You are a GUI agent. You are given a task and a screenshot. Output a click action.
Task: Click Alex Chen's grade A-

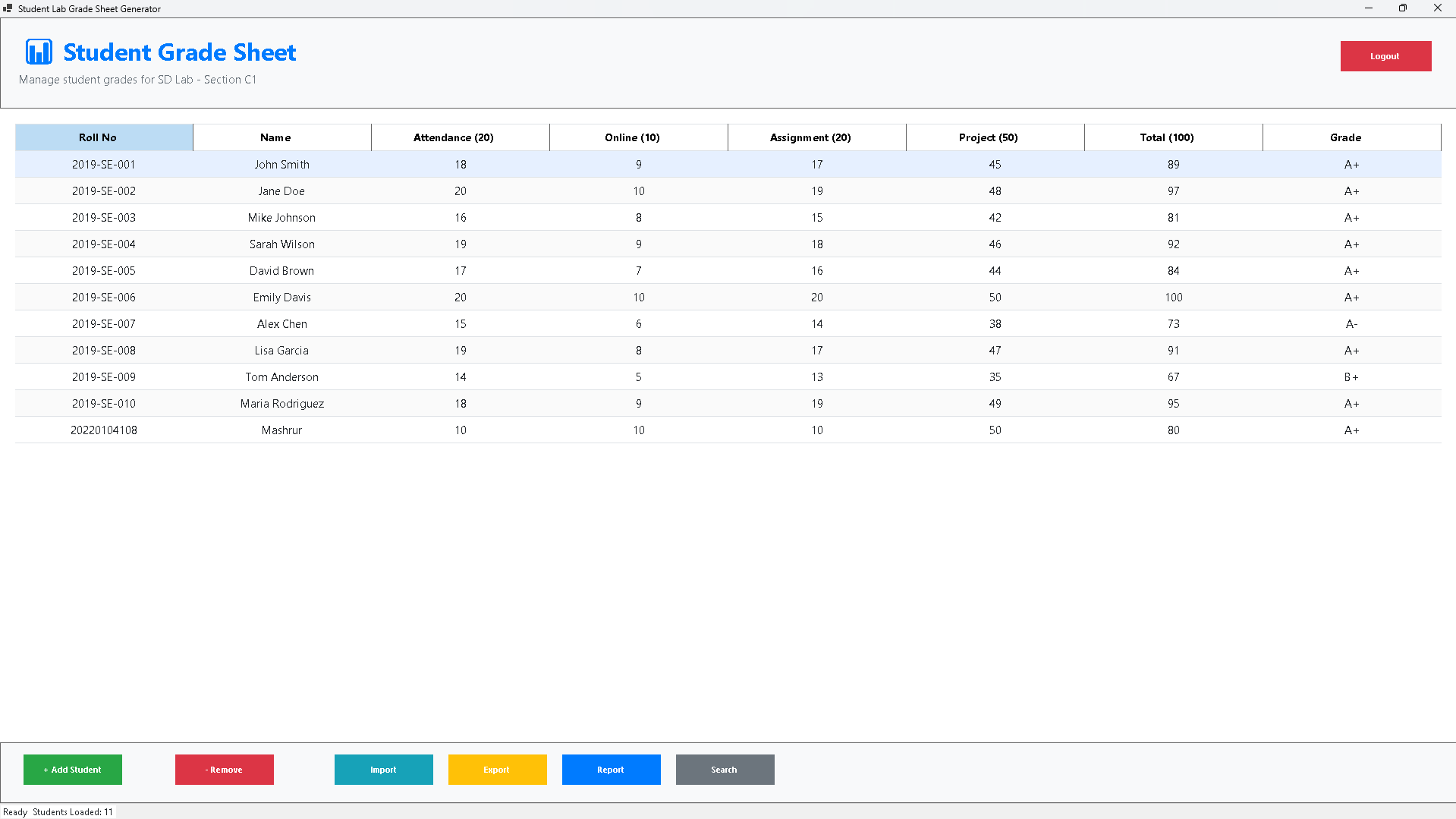point(1352,324)
